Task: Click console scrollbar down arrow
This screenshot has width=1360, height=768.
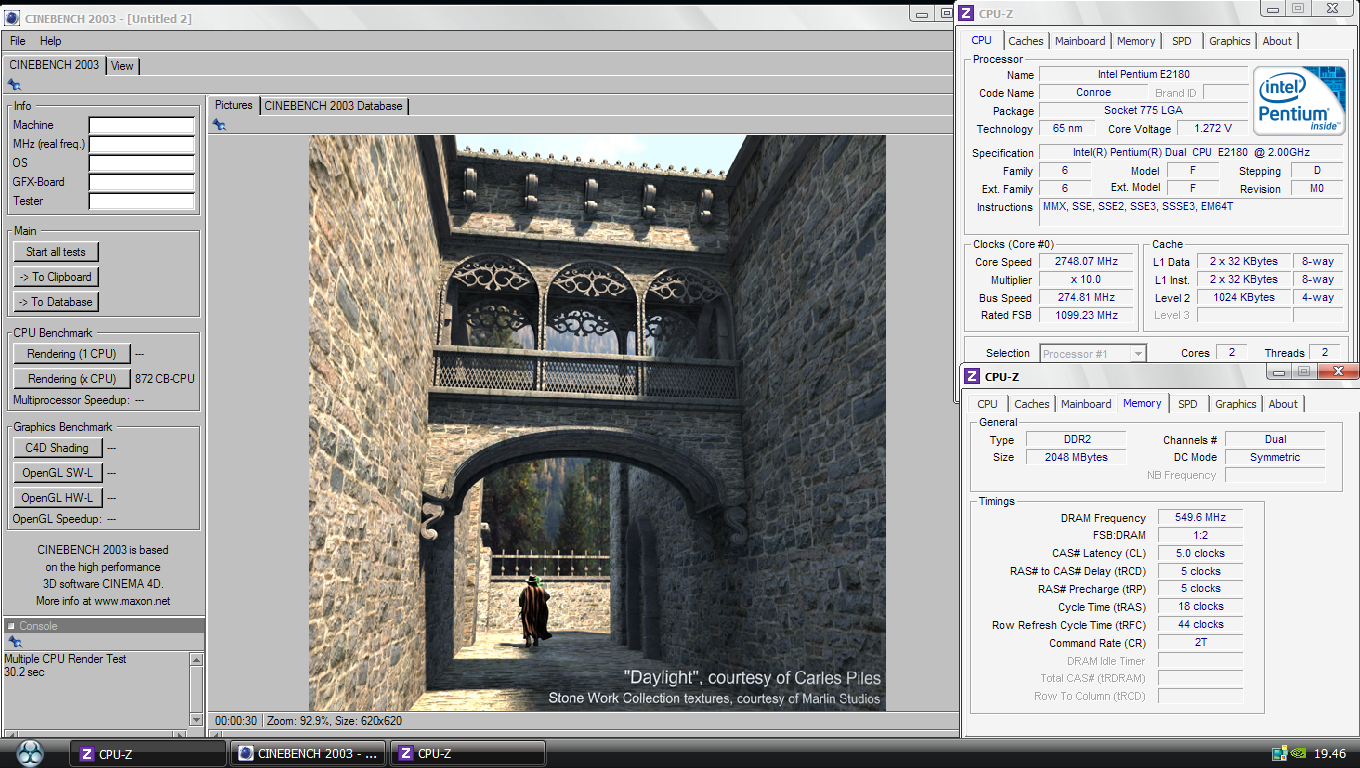Action: [196, 719]
